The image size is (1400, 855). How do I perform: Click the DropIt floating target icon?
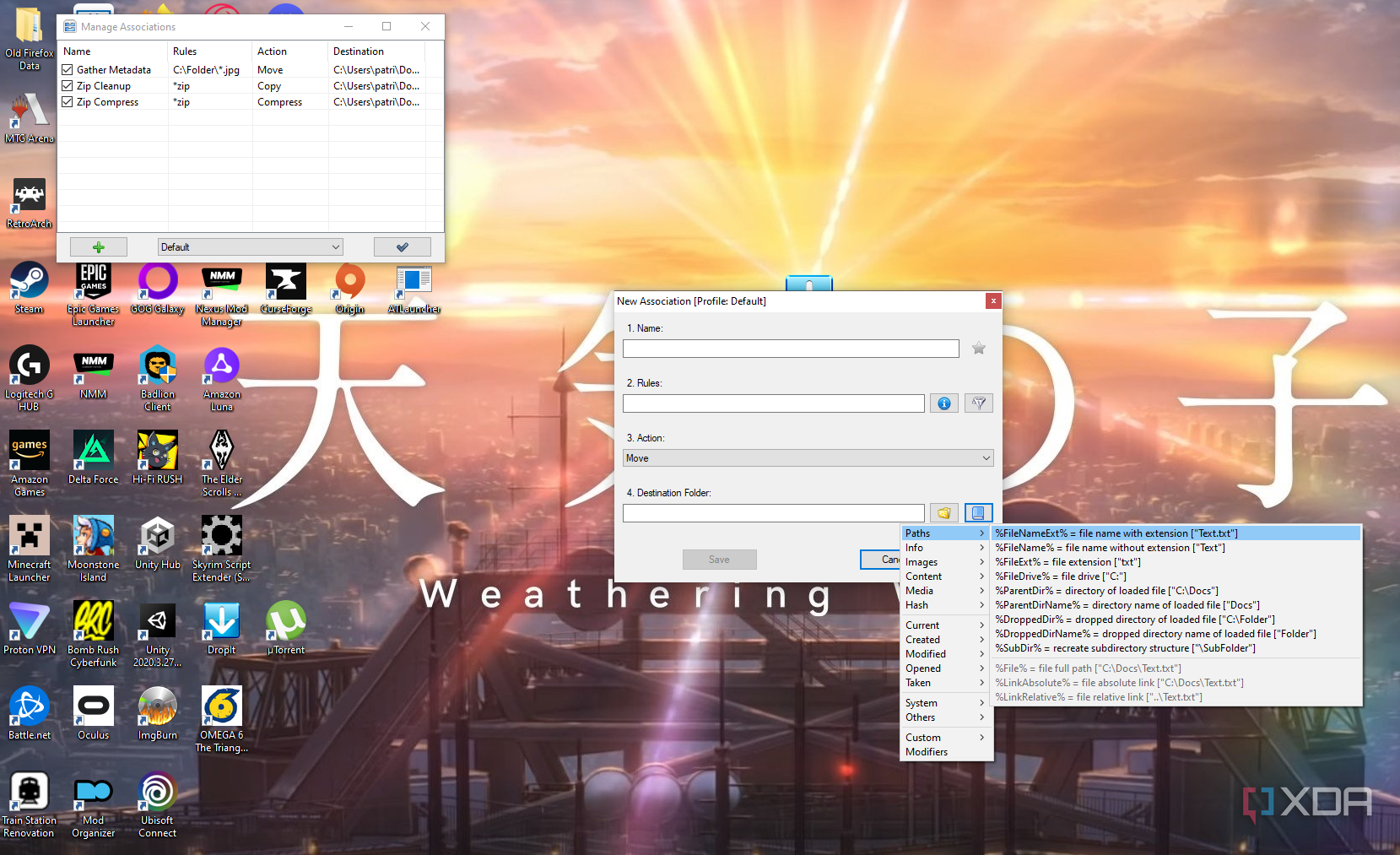coord(809,284)
